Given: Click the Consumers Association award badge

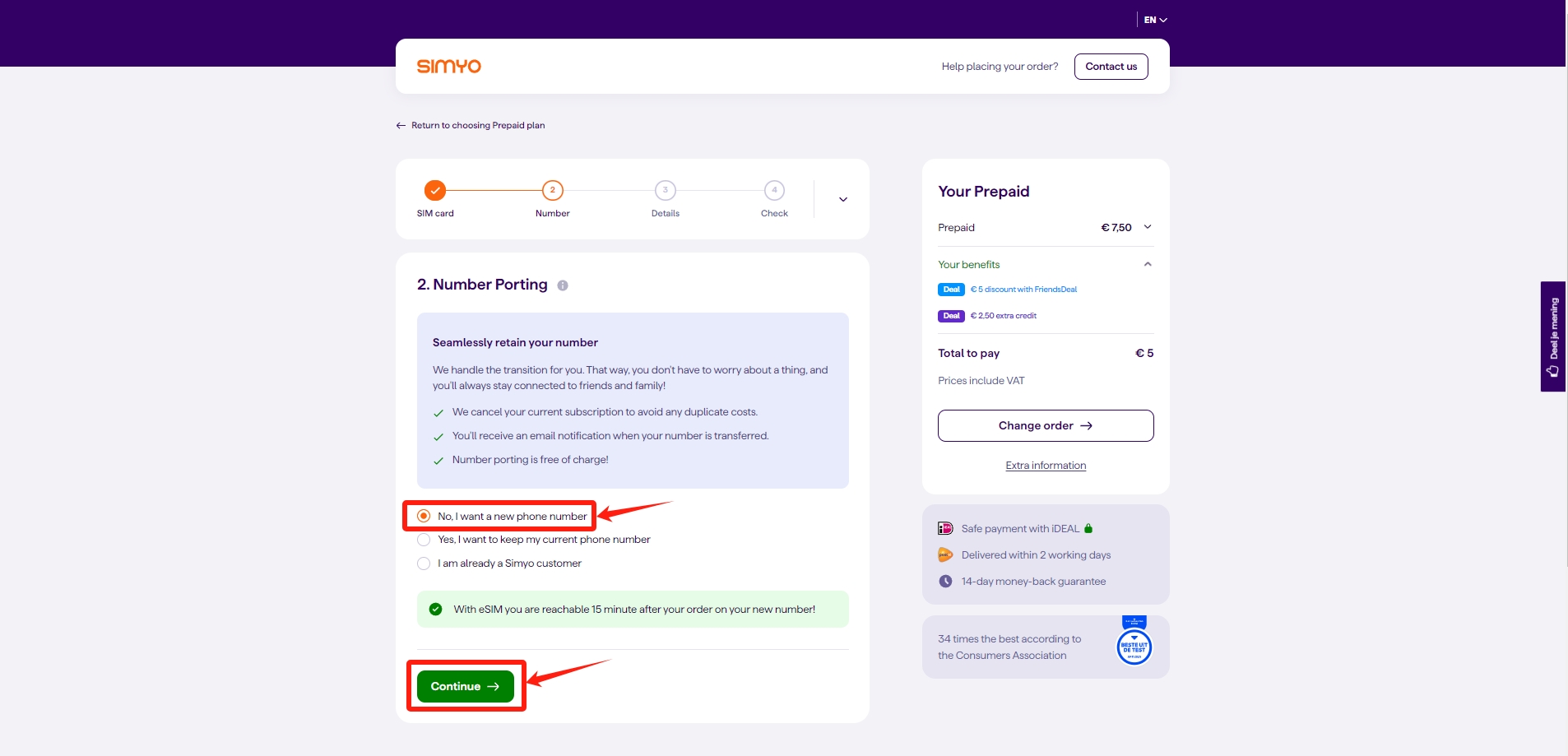Looking at the screenshot, I should pyautogui.click(x=1134, y=643).
